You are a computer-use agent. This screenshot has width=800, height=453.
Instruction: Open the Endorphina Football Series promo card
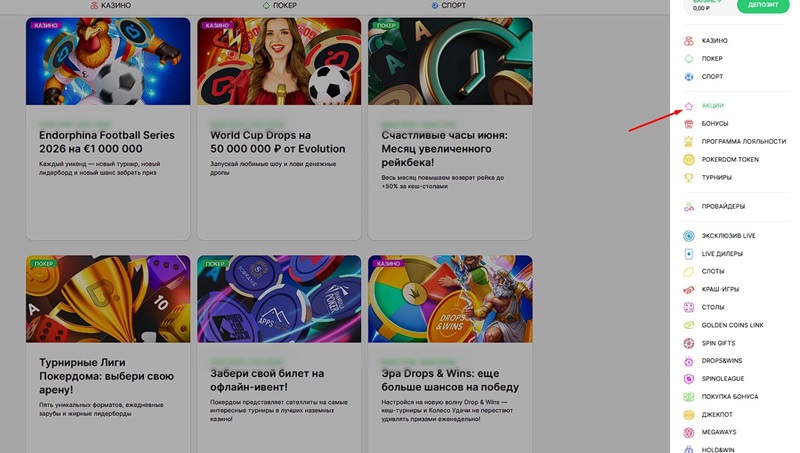click(x=108, y=129)
